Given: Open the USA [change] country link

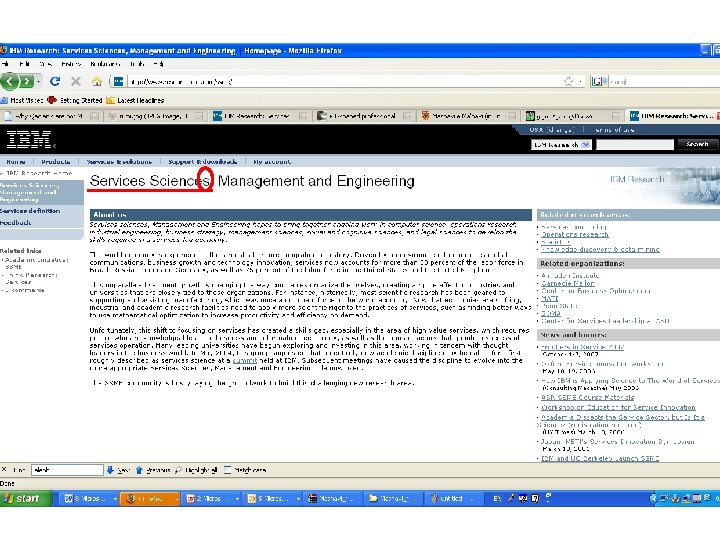Looking at the screenshot, I should coord(551,130).
